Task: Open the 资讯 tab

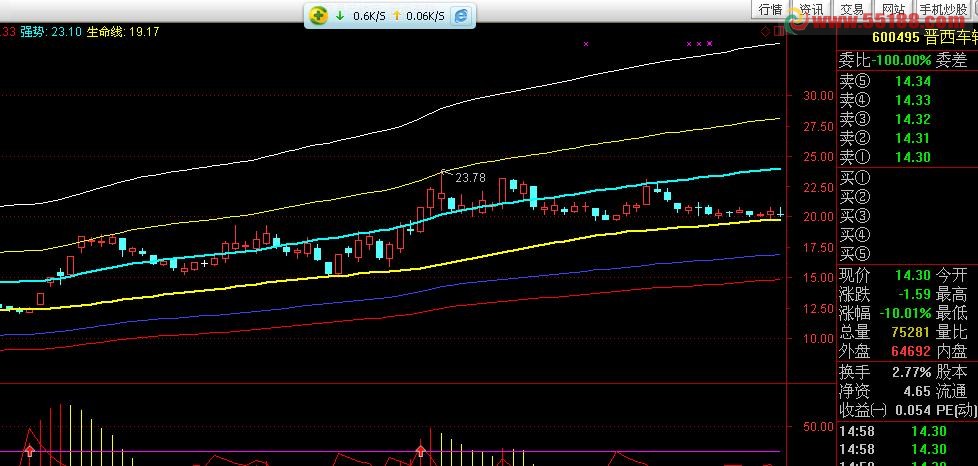Action: pos(811,9)
